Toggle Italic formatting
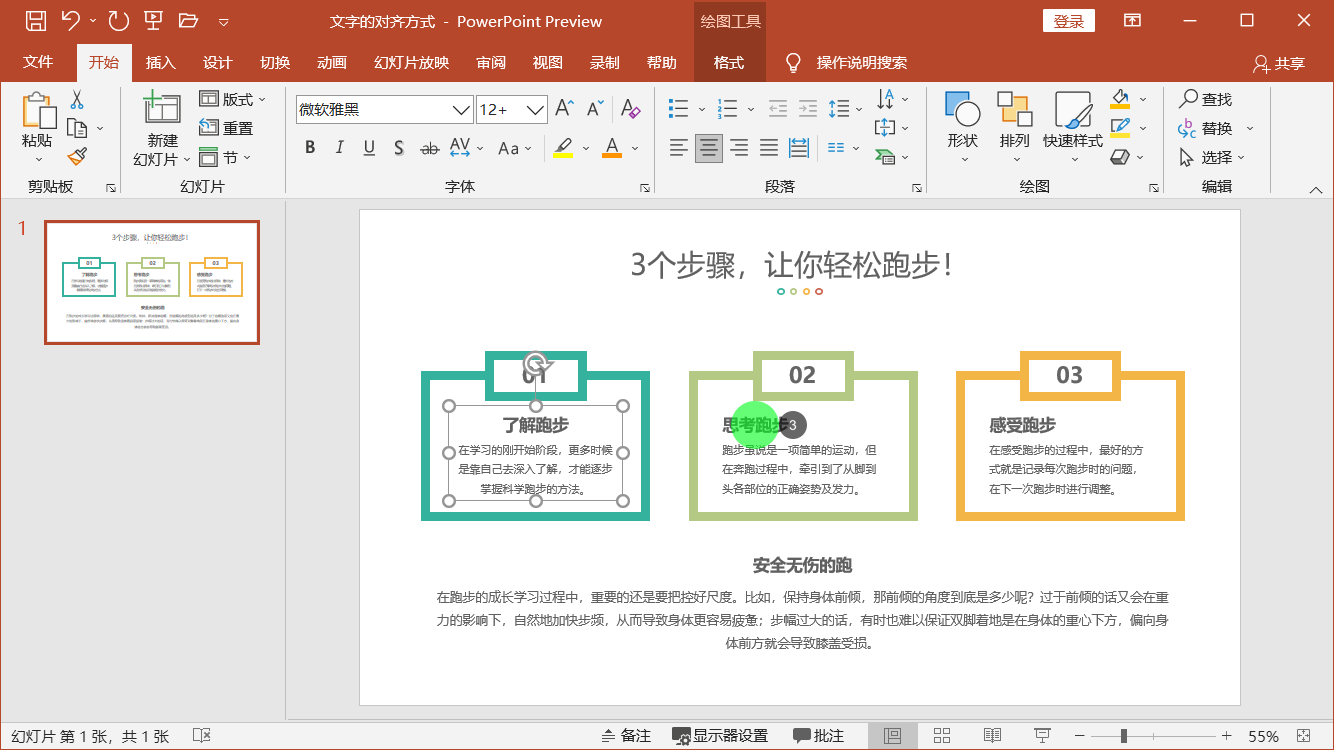 340,148
